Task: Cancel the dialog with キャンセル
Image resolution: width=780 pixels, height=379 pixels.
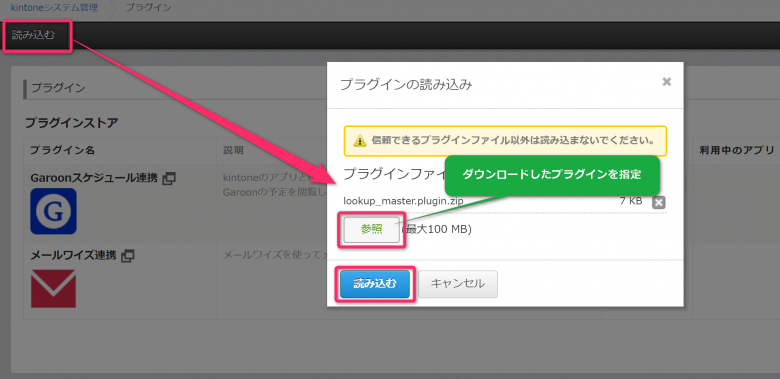Action: 458,284
